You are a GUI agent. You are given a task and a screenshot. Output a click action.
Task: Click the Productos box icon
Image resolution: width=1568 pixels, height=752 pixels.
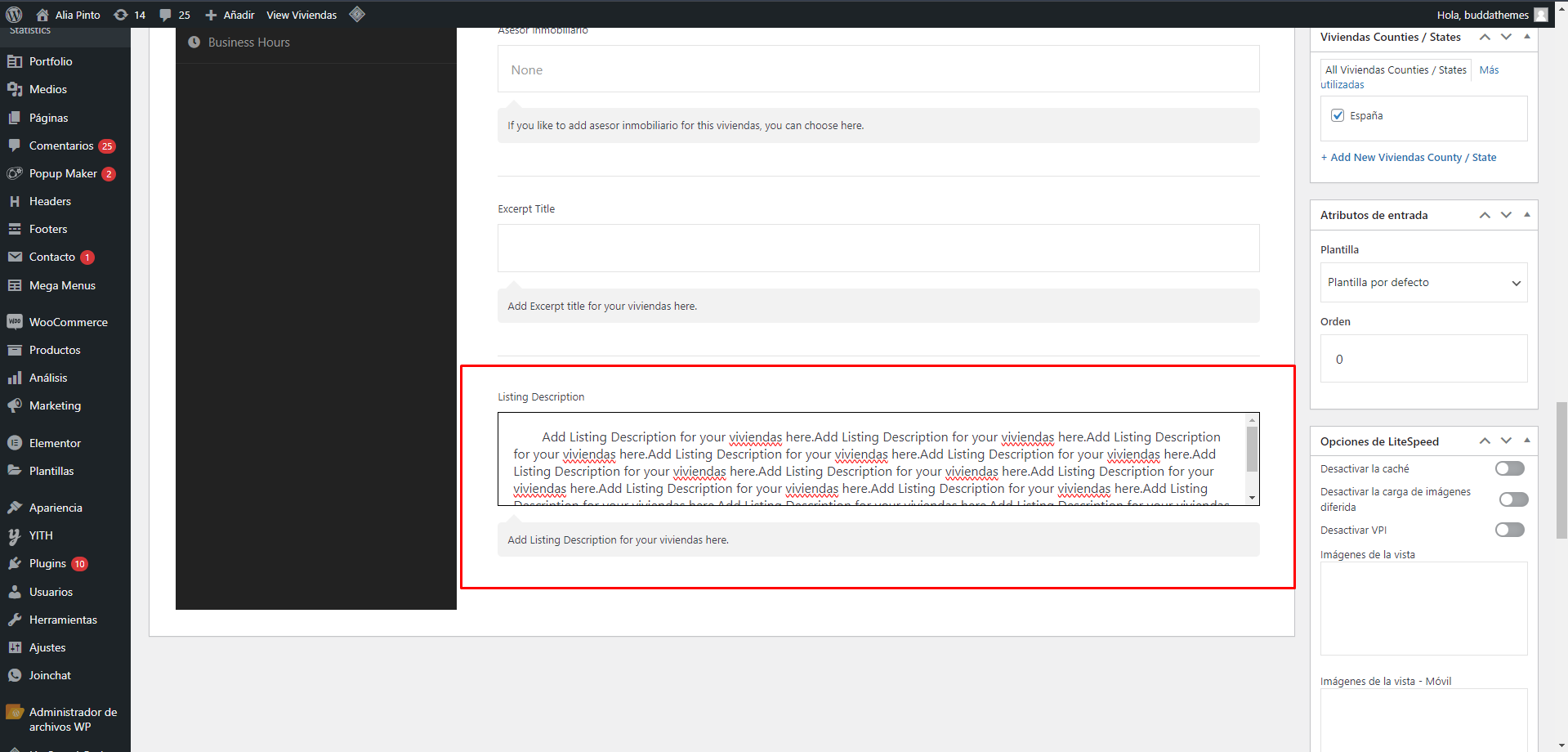pyautogui.click(x=15, y=350)
